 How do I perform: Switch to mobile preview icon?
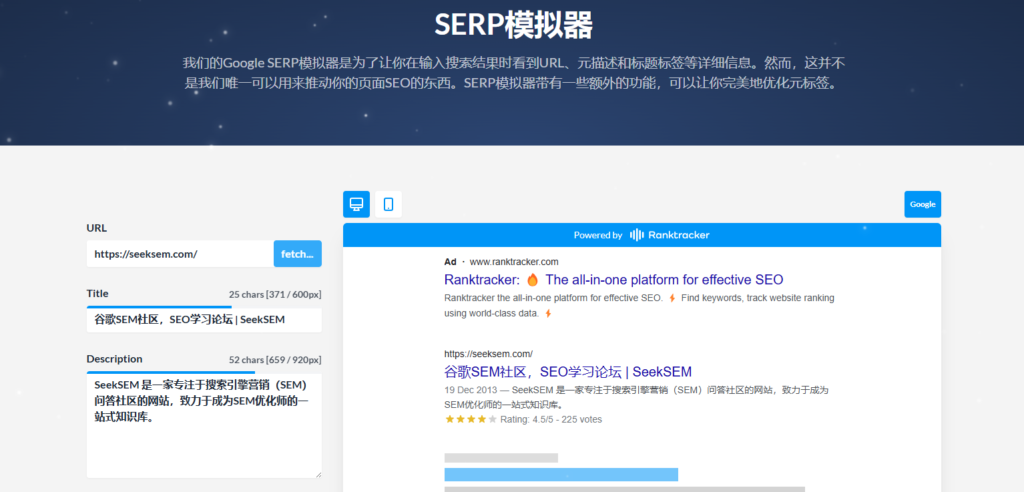tap(389, 204)
